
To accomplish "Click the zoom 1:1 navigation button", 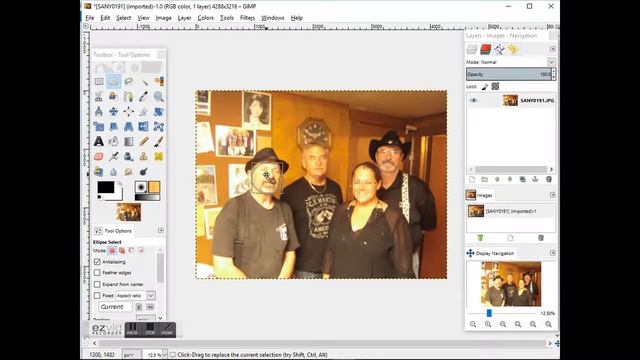I will tap(503, 324).
